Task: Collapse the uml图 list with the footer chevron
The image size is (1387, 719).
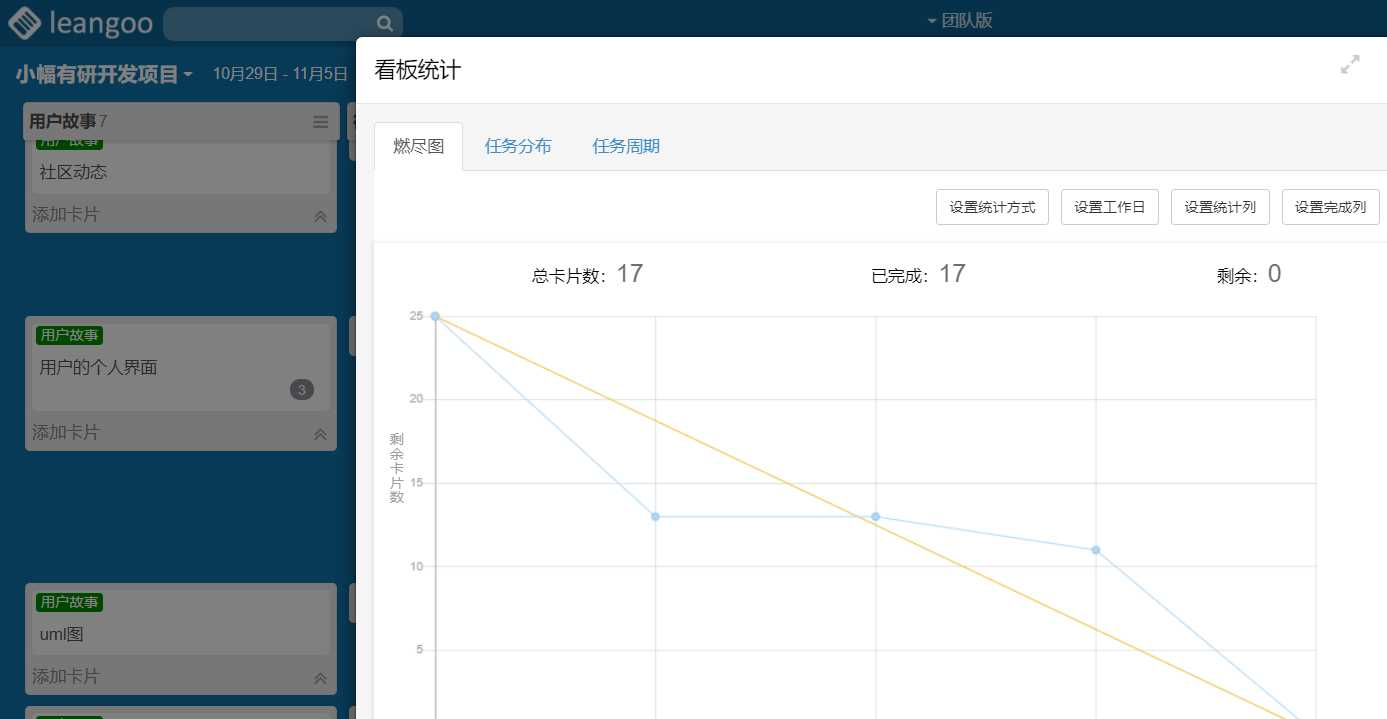Action: coord(320,677)
